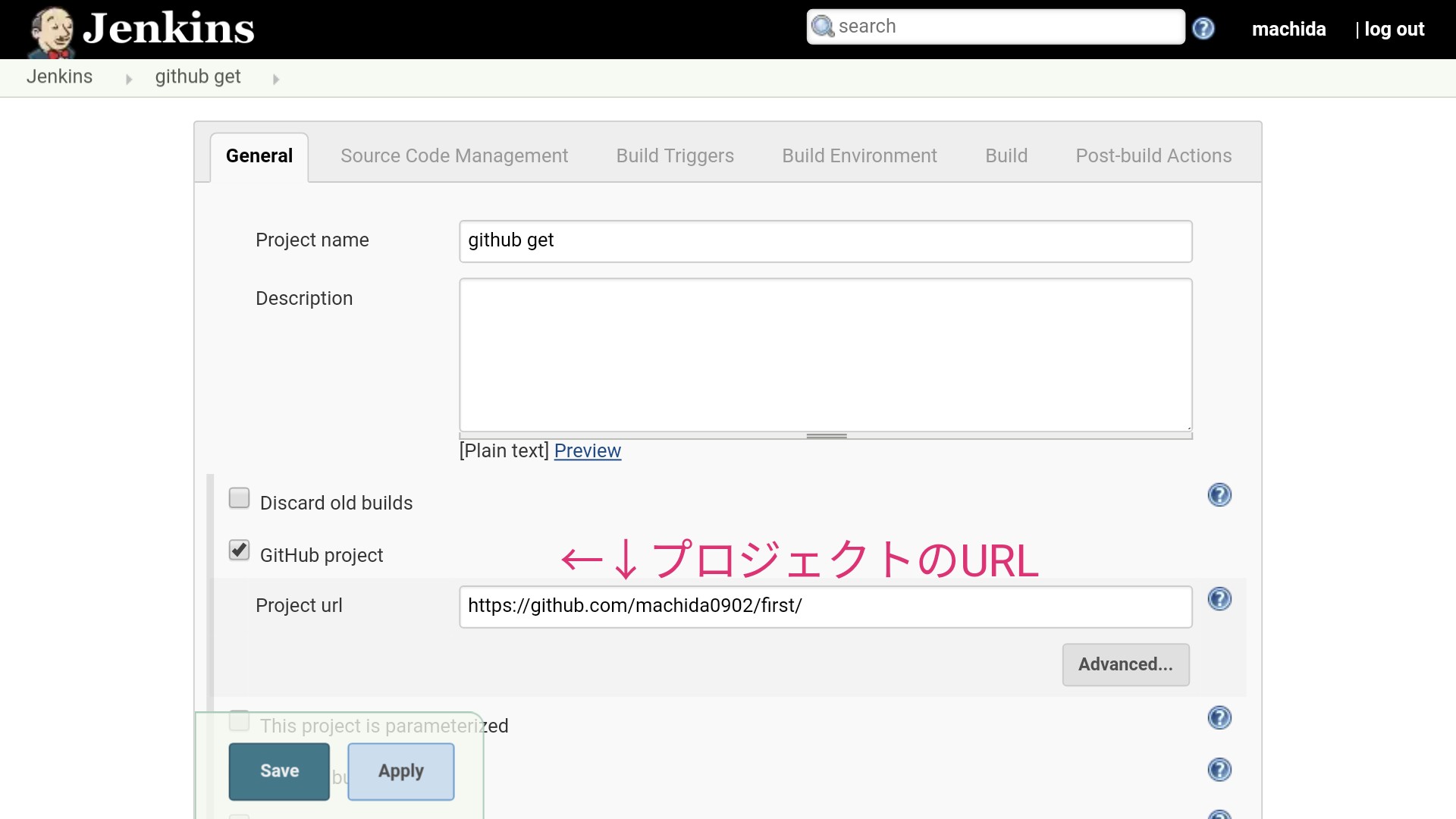1456x819 pixels.
Task: Click the Jenkins title text in header
Action: pyautogui.click(x=168, y=30)
